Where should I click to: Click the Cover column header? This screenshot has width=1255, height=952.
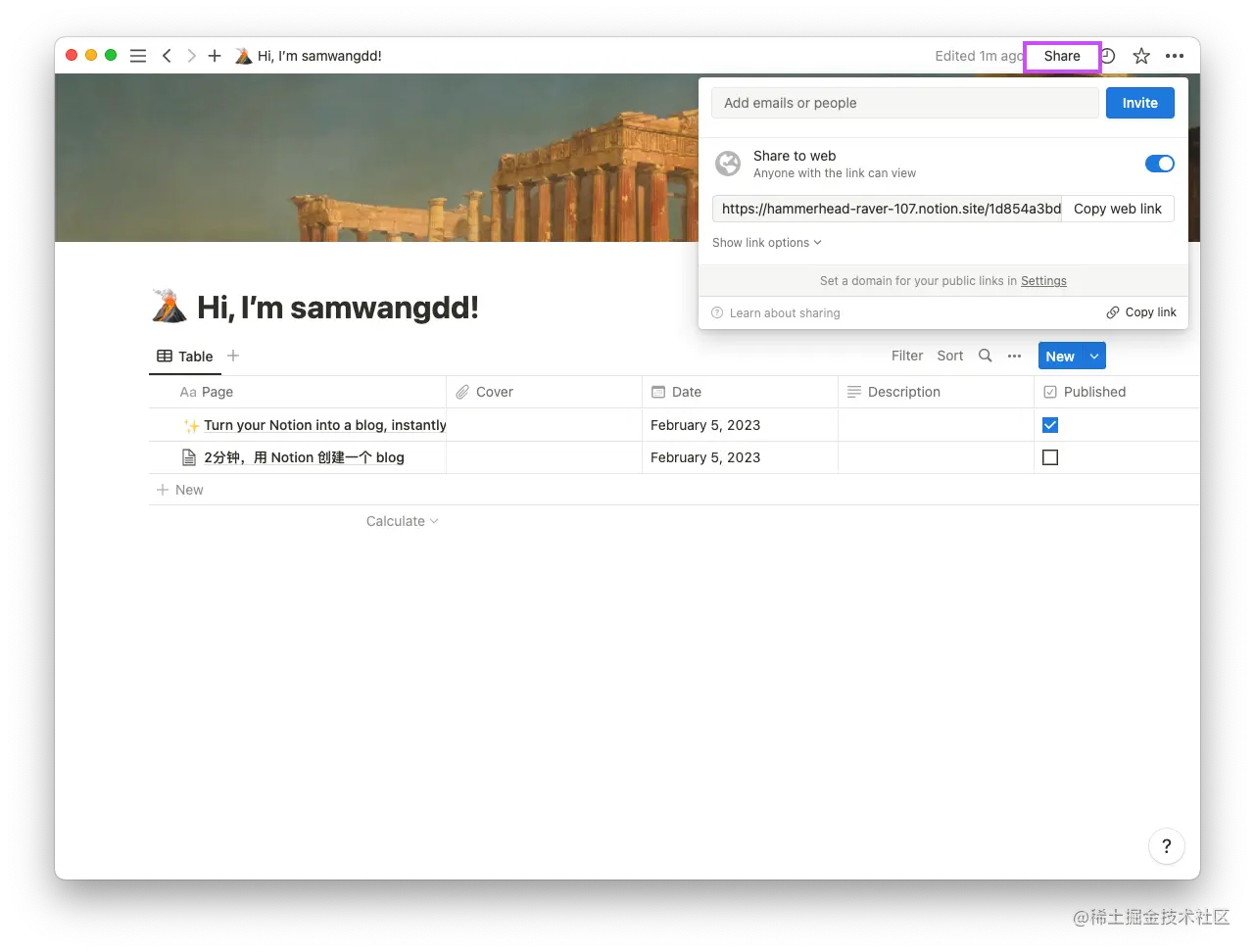point(544,392)
